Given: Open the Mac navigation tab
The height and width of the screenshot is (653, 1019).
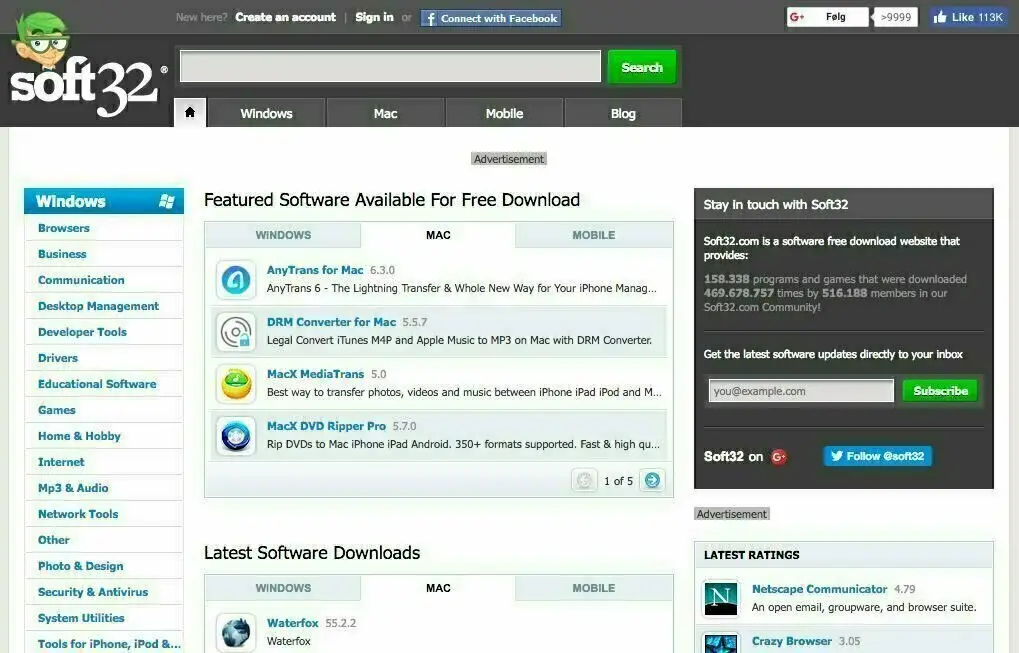Looking at the screenshot, I should click(x=385, y=113).
